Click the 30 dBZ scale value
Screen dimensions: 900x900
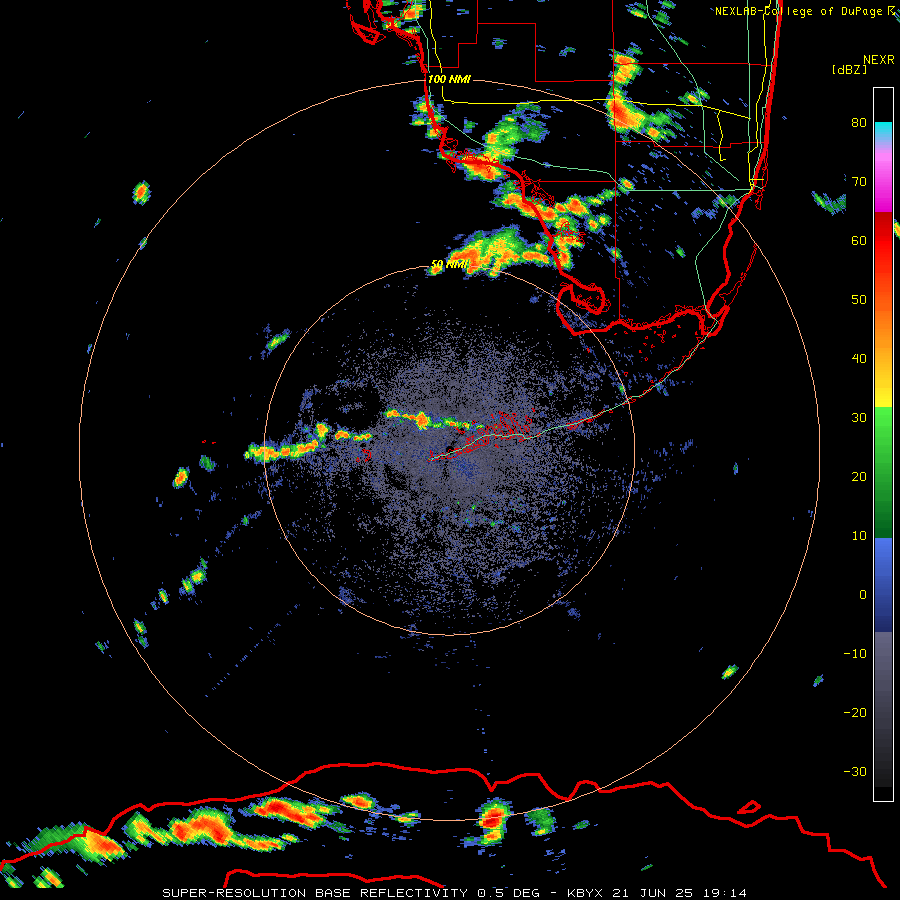point(859,418)
